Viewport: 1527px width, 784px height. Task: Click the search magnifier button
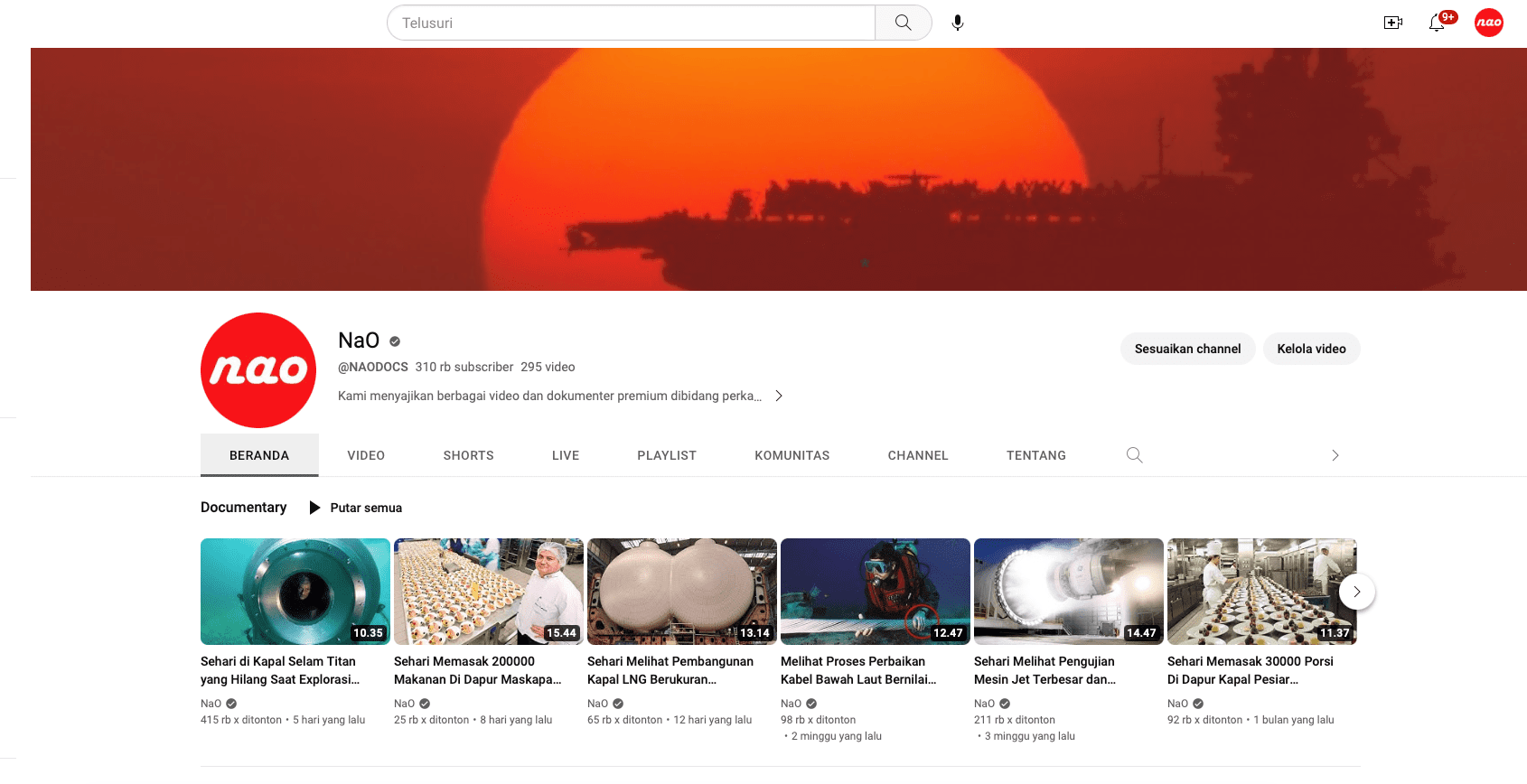pyautogui.click(x=903, y=23)
